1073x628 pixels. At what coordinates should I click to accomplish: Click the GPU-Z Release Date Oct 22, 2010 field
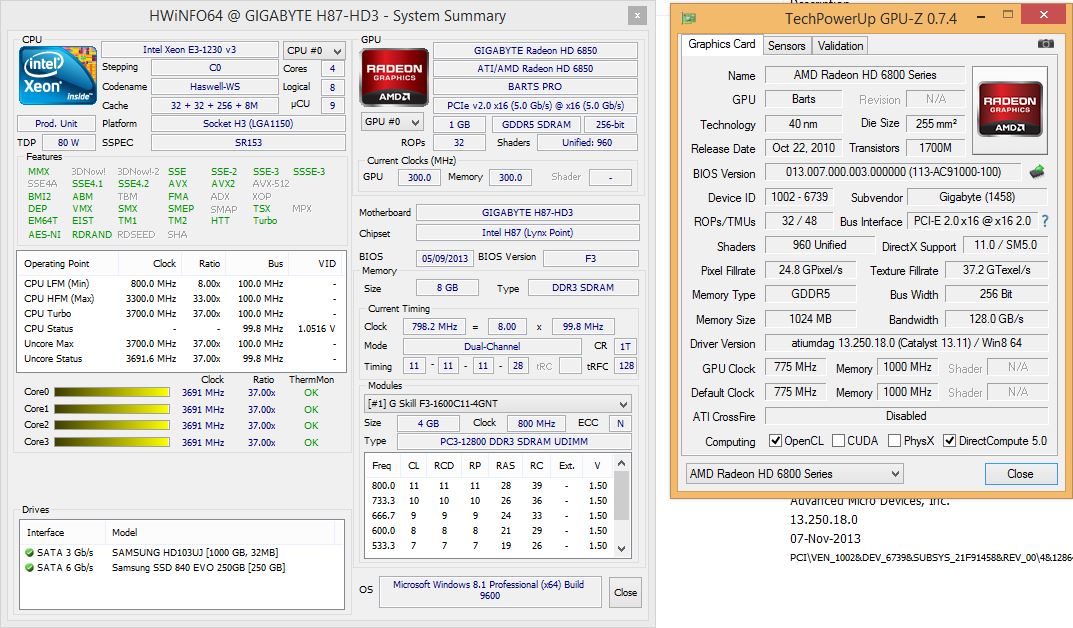click(x=803, y=148)
